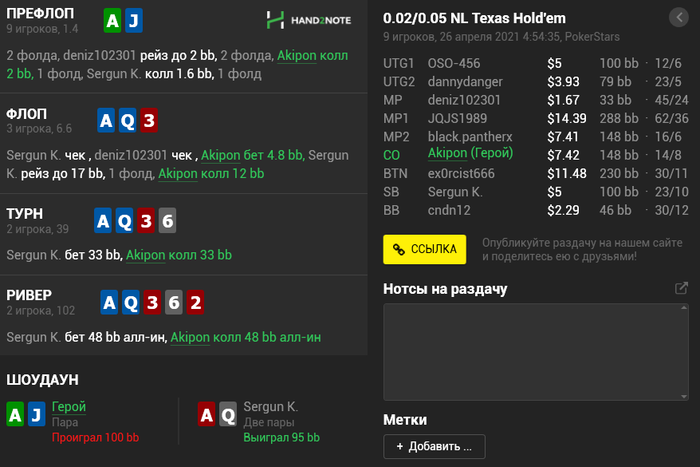Click the $14.39 stack value
This screenshot has width=700, height=467.
point(567,118)
